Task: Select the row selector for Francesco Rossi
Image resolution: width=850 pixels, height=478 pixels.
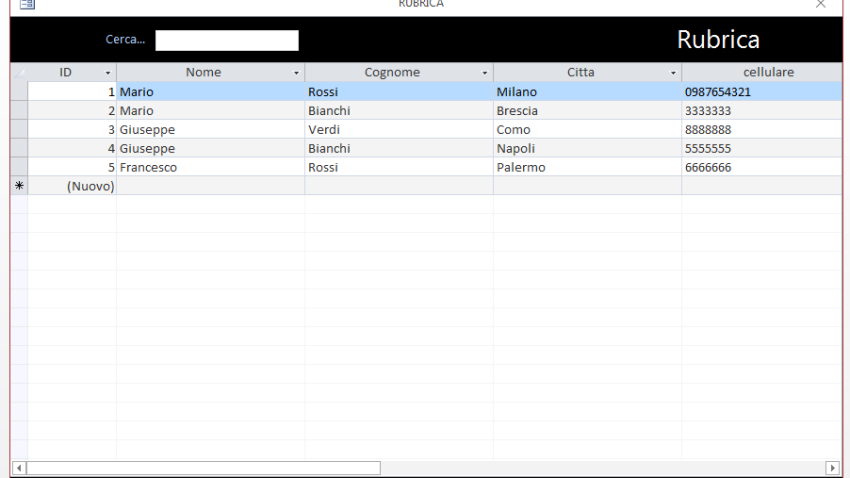Action: tap(19, 167)
